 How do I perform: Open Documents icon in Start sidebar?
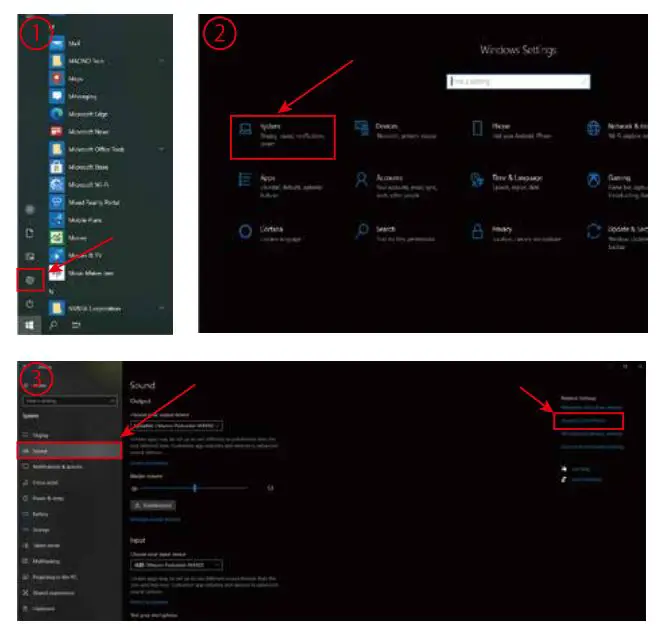click(29, 233)
